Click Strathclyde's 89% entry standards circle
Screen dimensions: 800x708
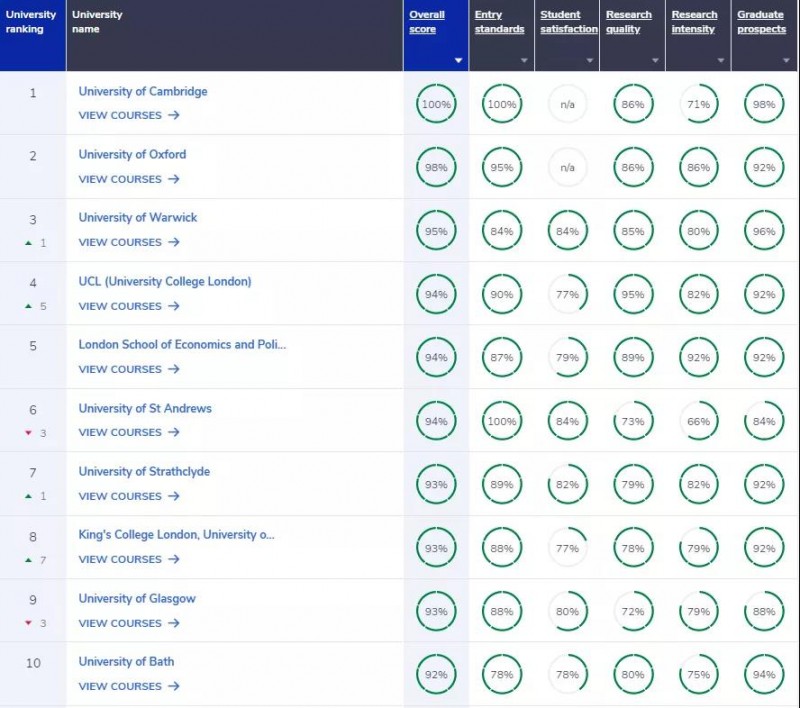[x=502, y=485]
